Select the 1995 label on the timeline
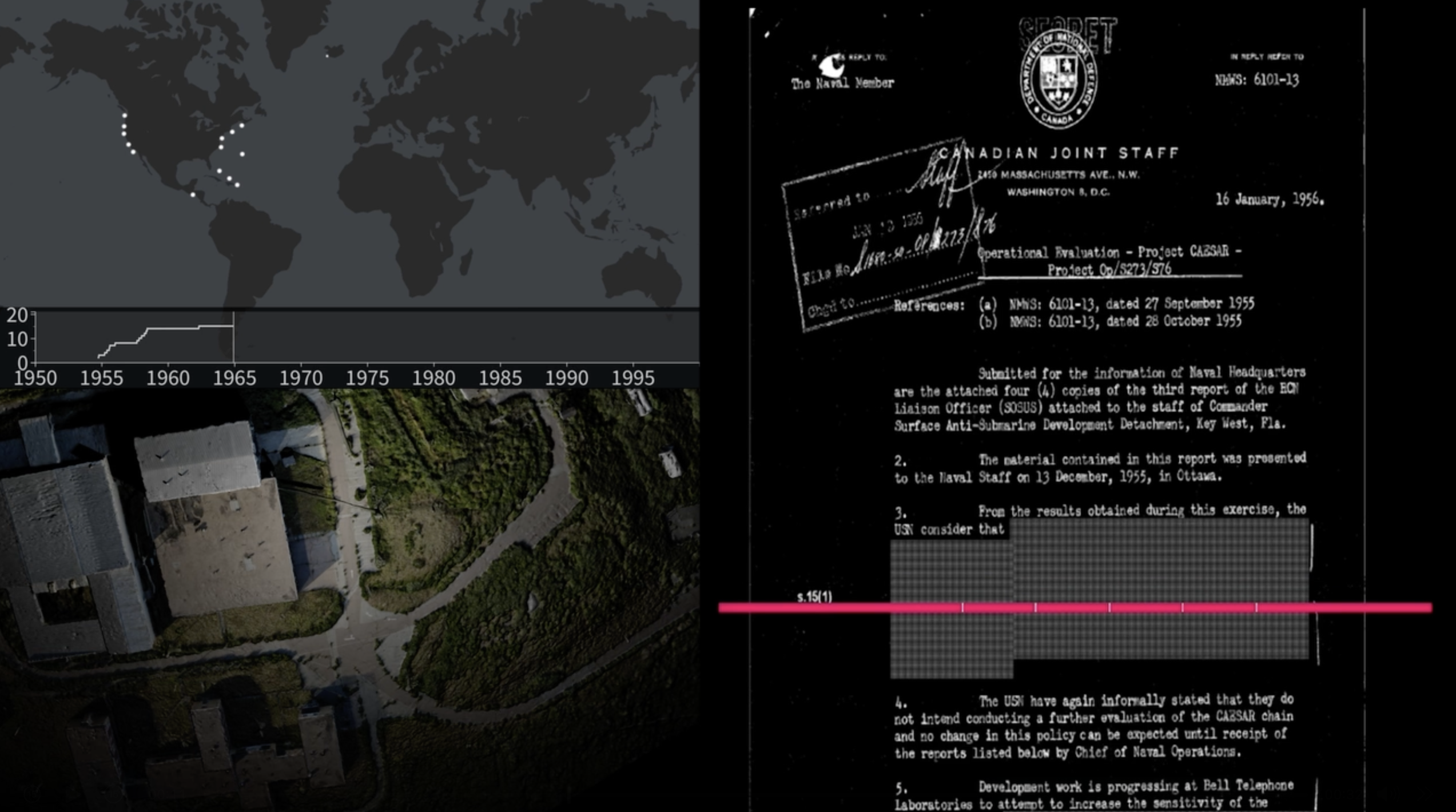The image size is (1456, 812). 632,378
